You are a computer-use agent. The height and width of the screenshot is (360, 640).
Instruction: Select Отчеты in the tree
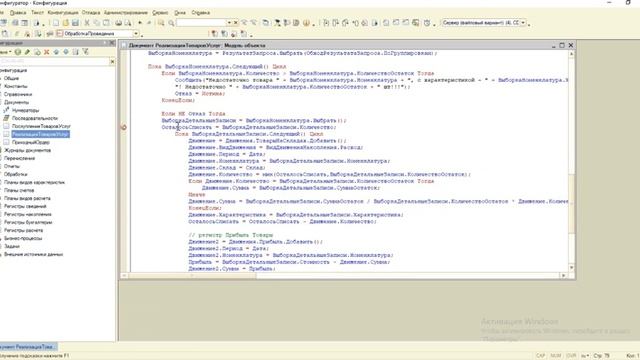[12, 166]
